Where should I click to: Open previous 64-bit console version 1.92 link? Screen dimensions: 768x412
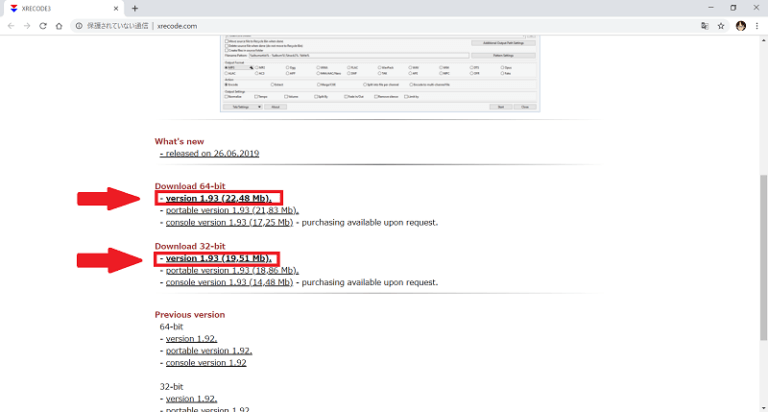(208, 362)
